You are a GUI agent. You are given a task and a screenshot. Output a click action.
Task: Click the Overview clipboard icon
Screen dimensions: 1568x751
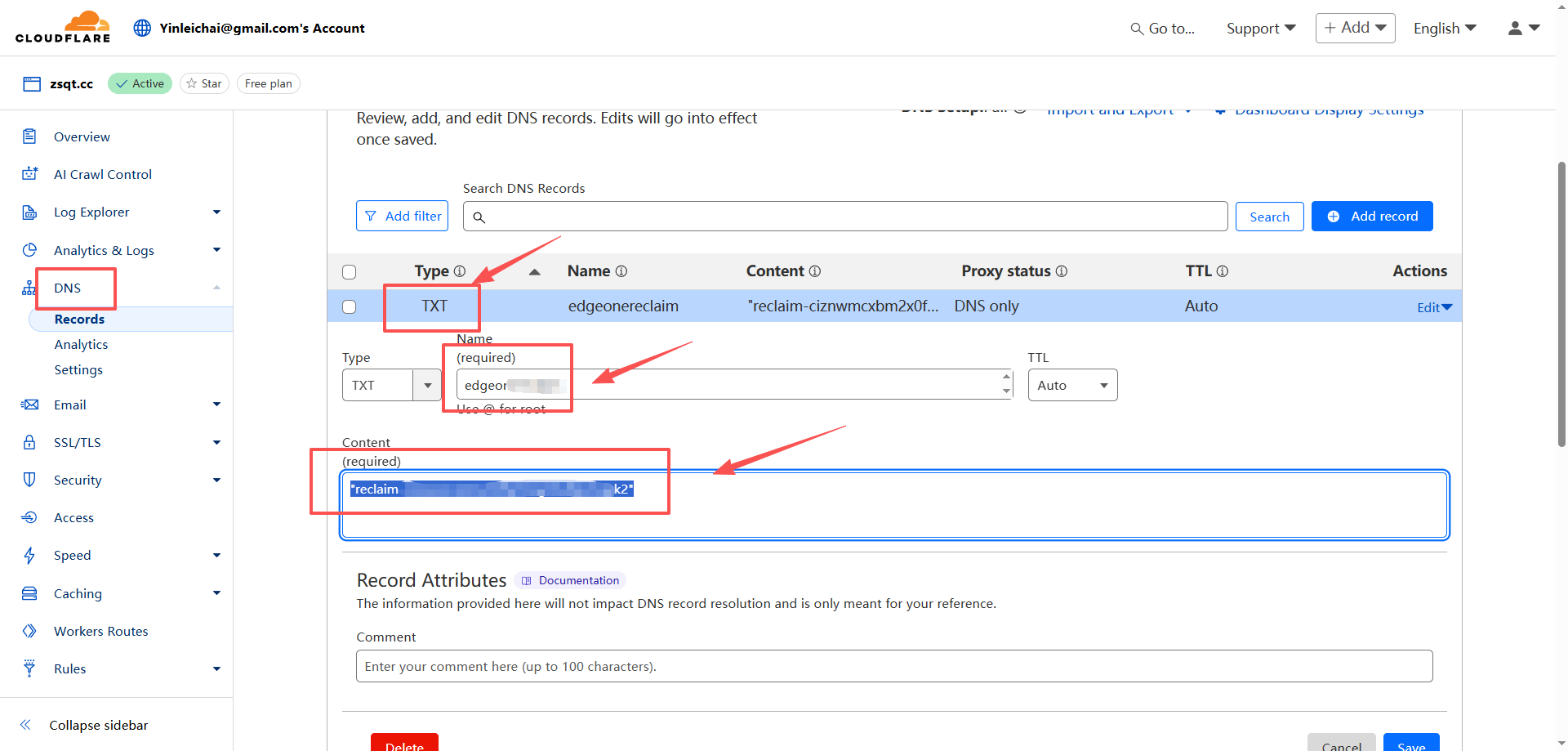pyautogui.click(x=29, y=136)
